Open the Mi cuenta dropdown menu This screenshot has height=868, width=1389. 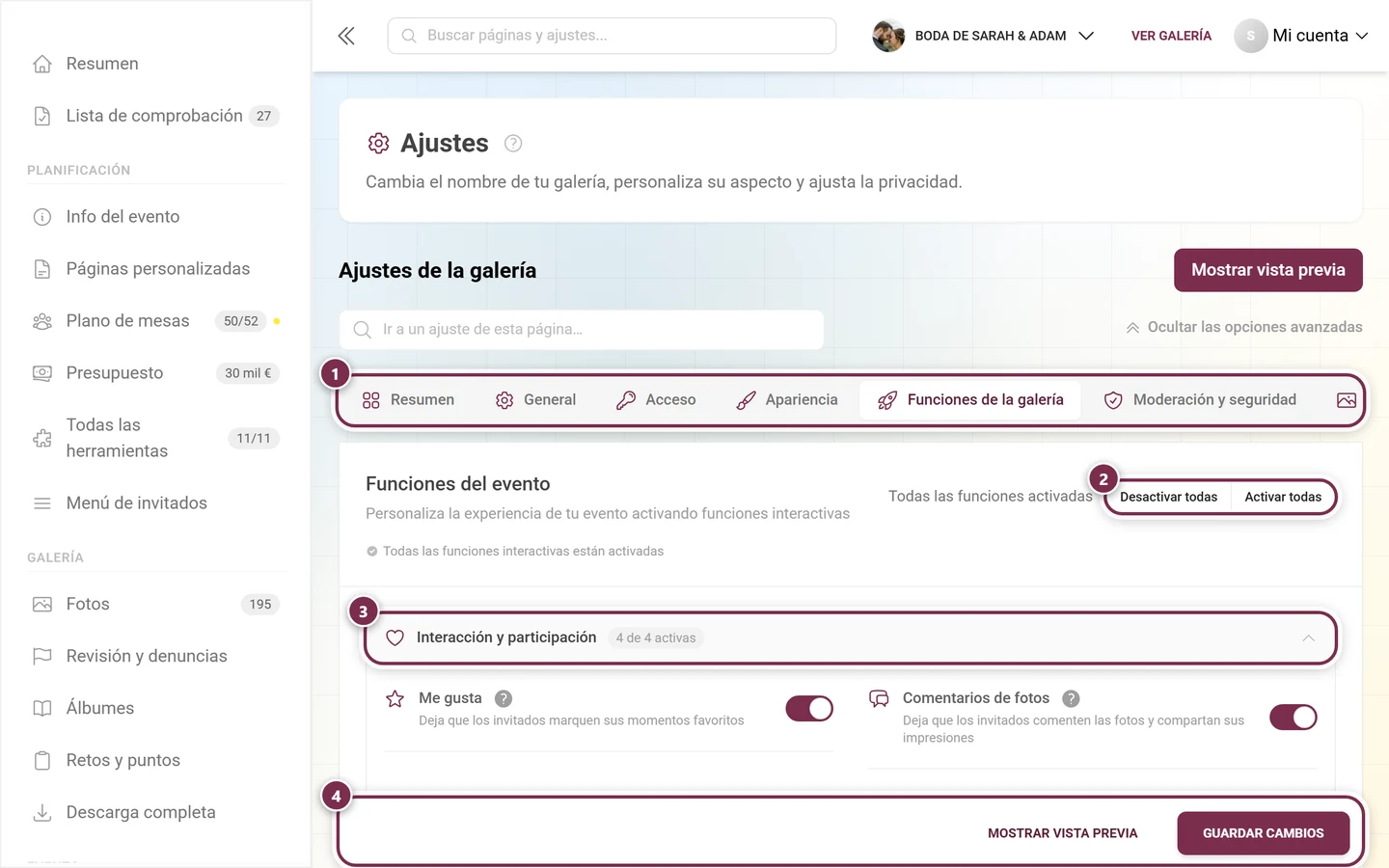tap(1302, 36)
